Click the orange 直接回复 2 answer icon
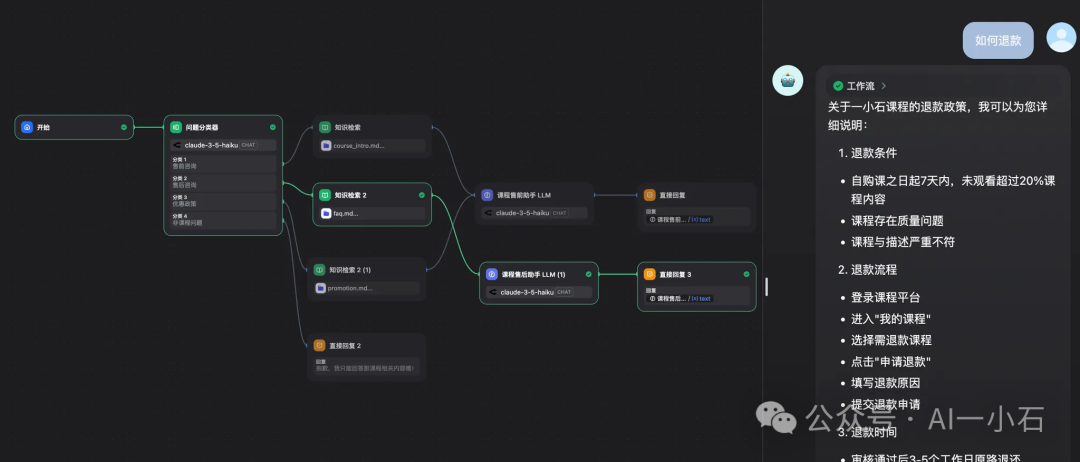The image size is (1080, 462). pyautogui.click(x=319, y=345)
